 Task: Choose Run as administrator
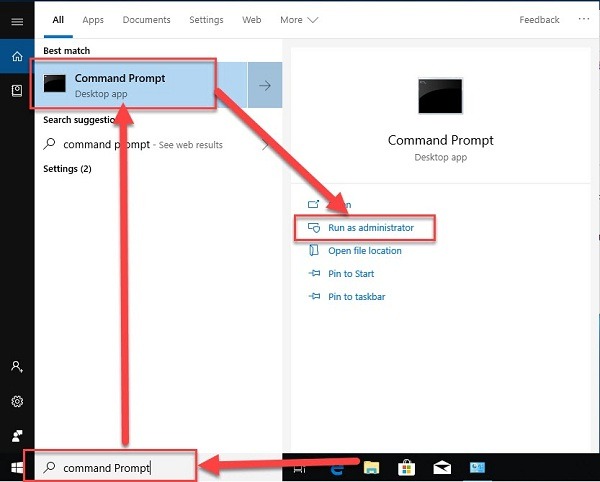click(x=371, y=228)
